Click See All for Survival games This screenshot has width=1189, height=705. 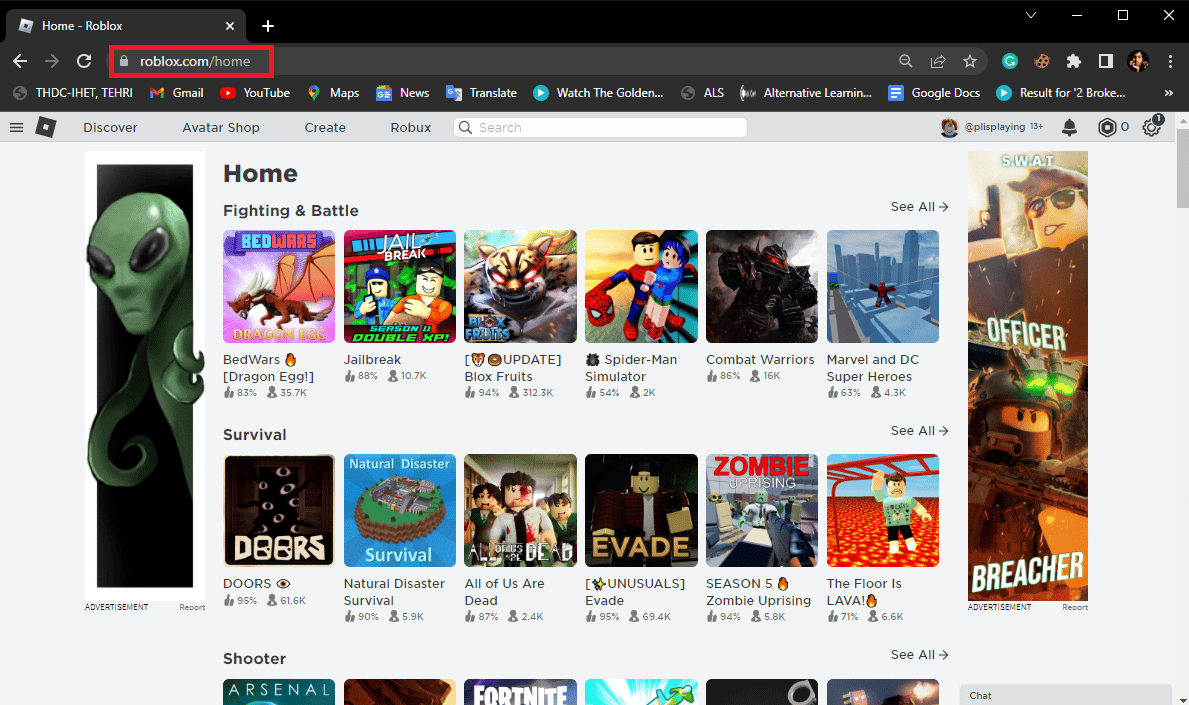click(917, 430)
